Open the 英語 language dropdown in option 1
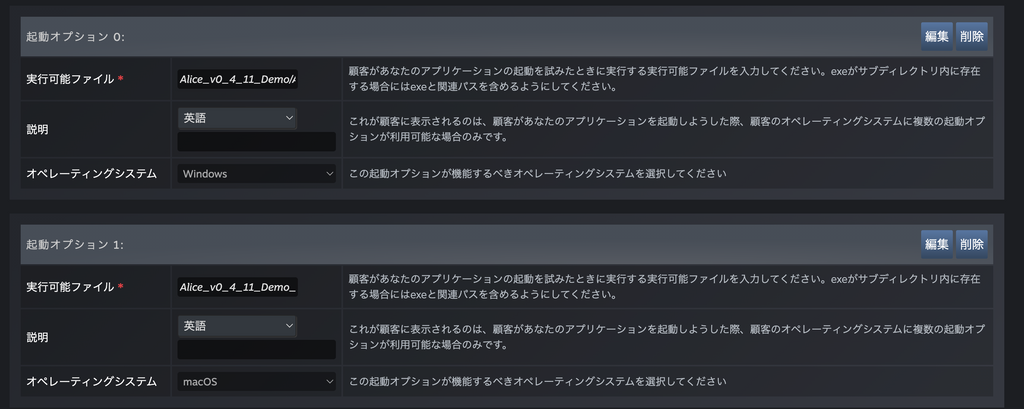1024x409 pixels. click(237, 326)
